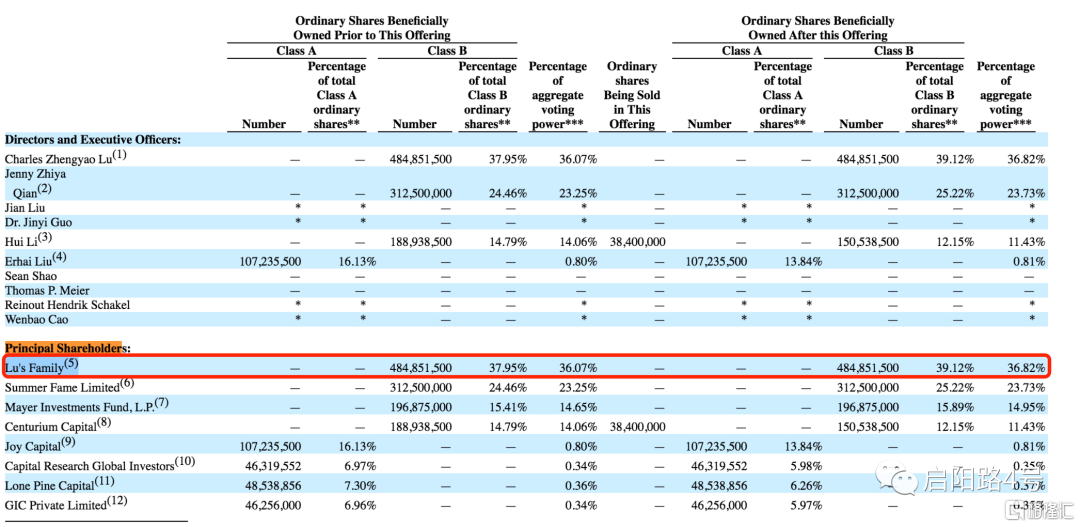The height and width of the screenshot is (527, 1080).
Task: Click Mayer Investments Fund, L.P.(7) label
Action: coord(87,406)
